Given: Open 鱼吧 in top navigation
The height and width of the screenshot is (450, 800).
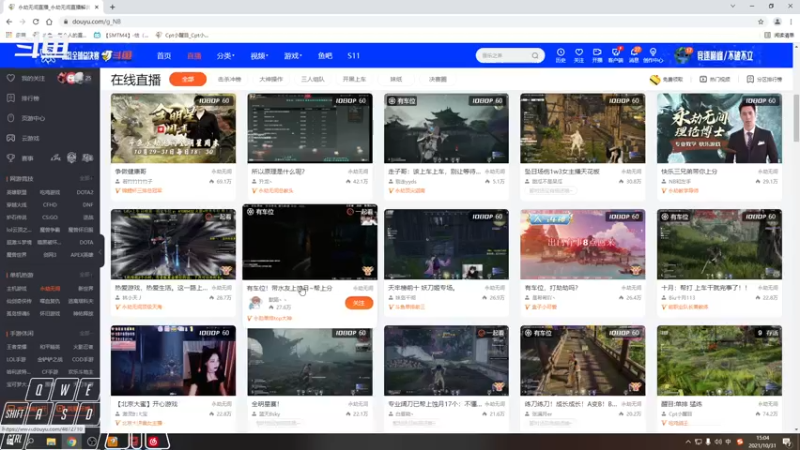Looking at the screenshot, I should point(324,56).
